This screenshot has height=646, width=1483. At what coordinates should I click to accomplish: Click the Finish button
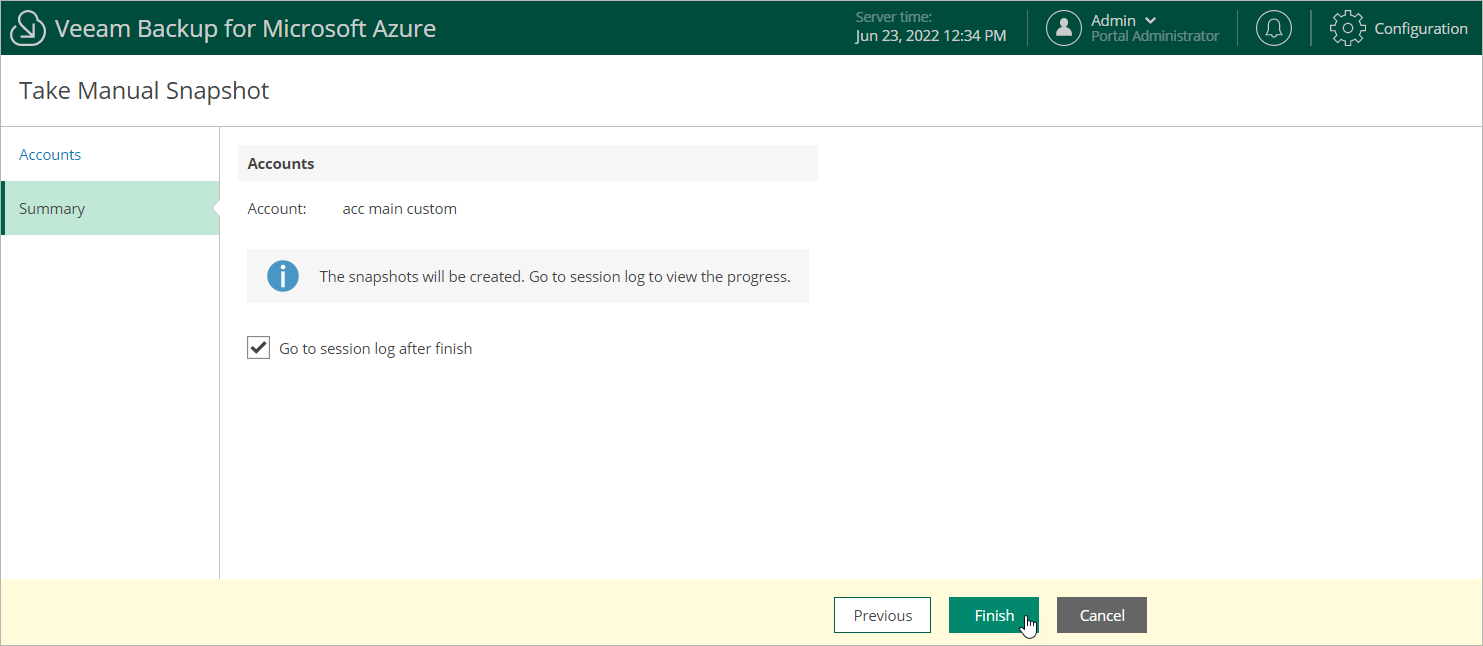click(x=994, y=615)
